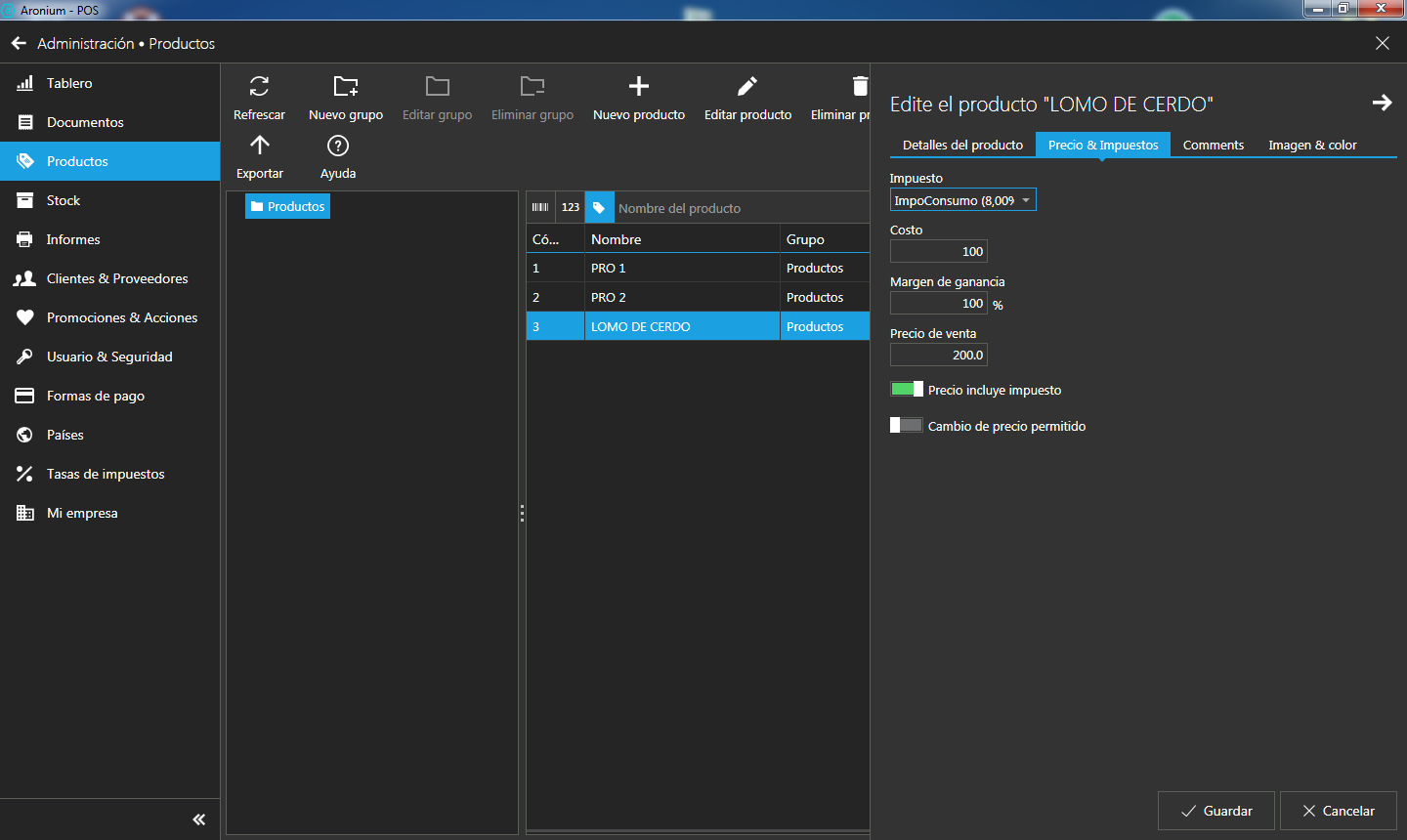This screenshot has height=840, width=1407.
Task: Click the panel splitter between group tree and list
Action: [522, 513]
